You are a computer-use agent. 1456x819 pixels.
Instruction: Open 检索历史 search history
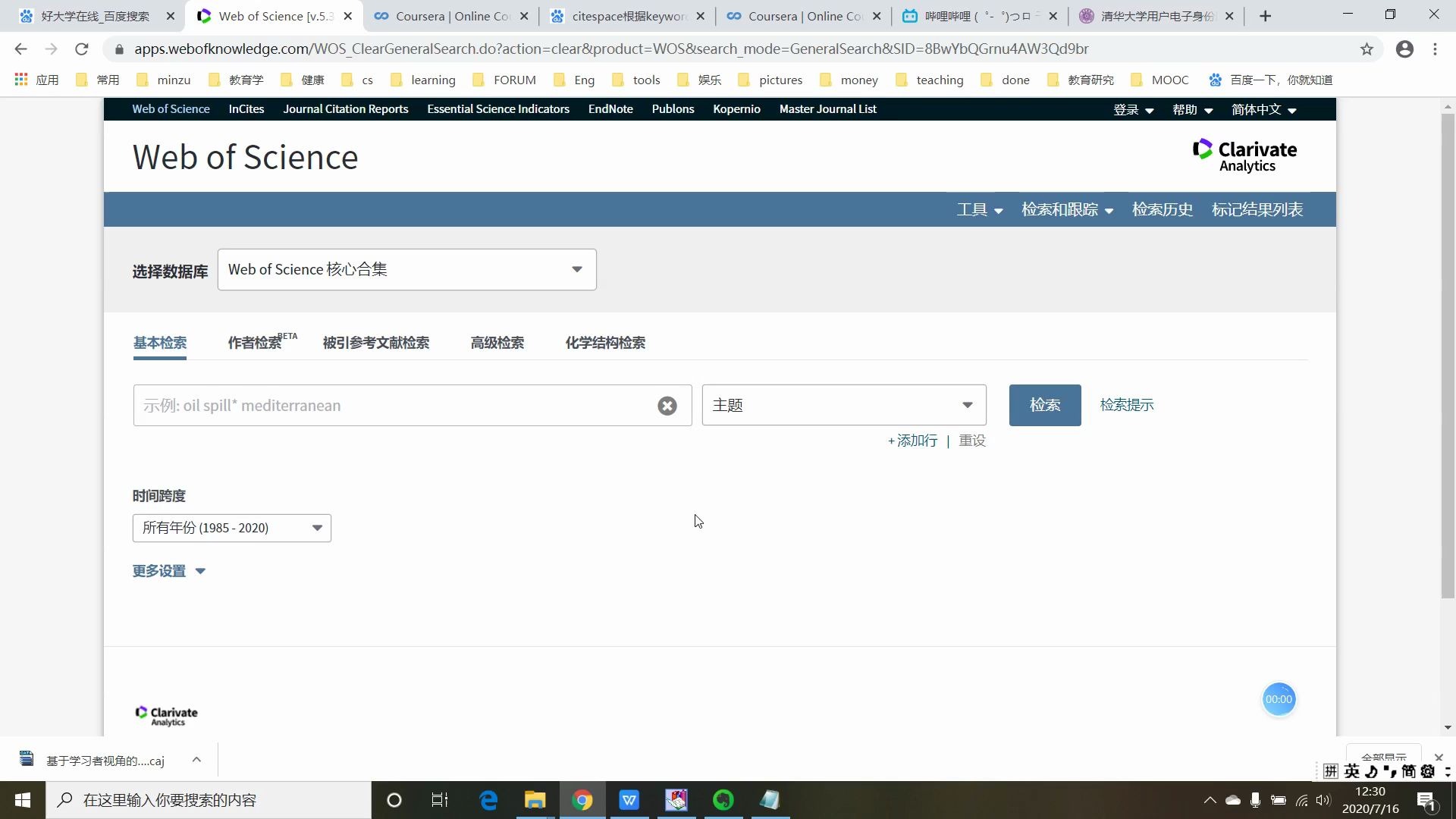coord(1163,209)
